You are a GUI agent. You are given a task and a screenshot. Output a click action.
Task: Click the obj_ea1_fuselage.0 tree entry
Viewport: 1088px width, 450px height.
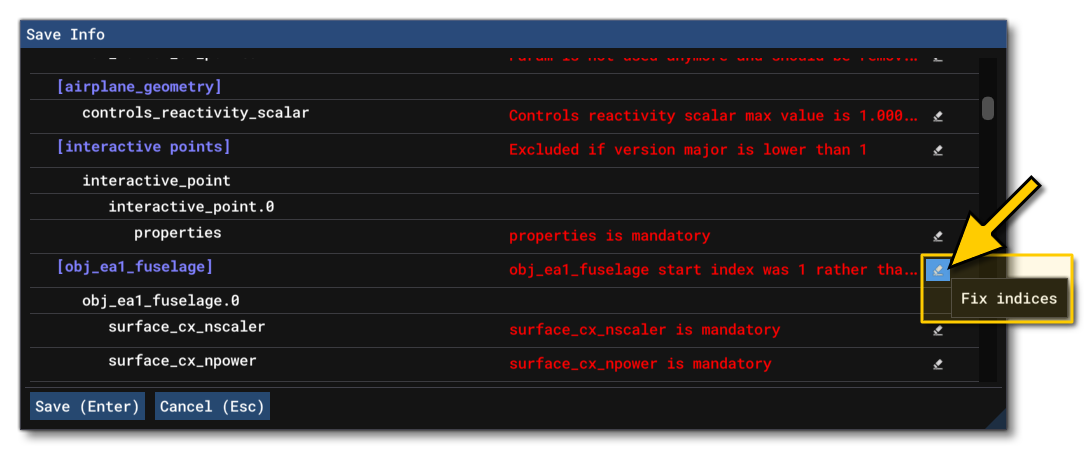tap(160, 300)
